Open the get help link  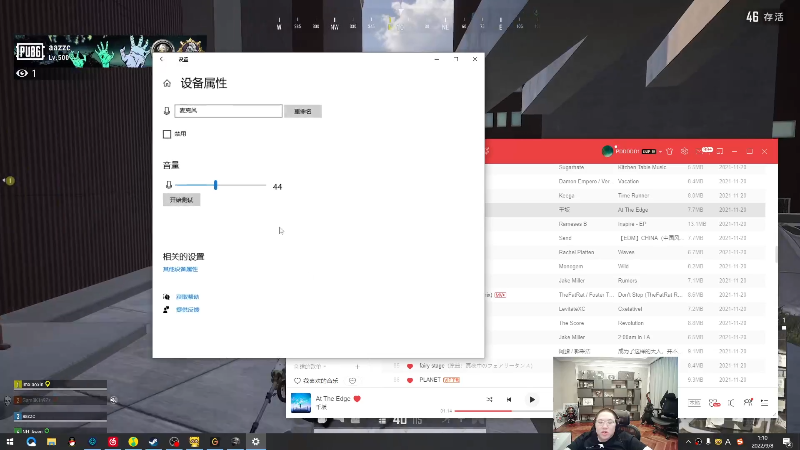(x=187, y=297)
